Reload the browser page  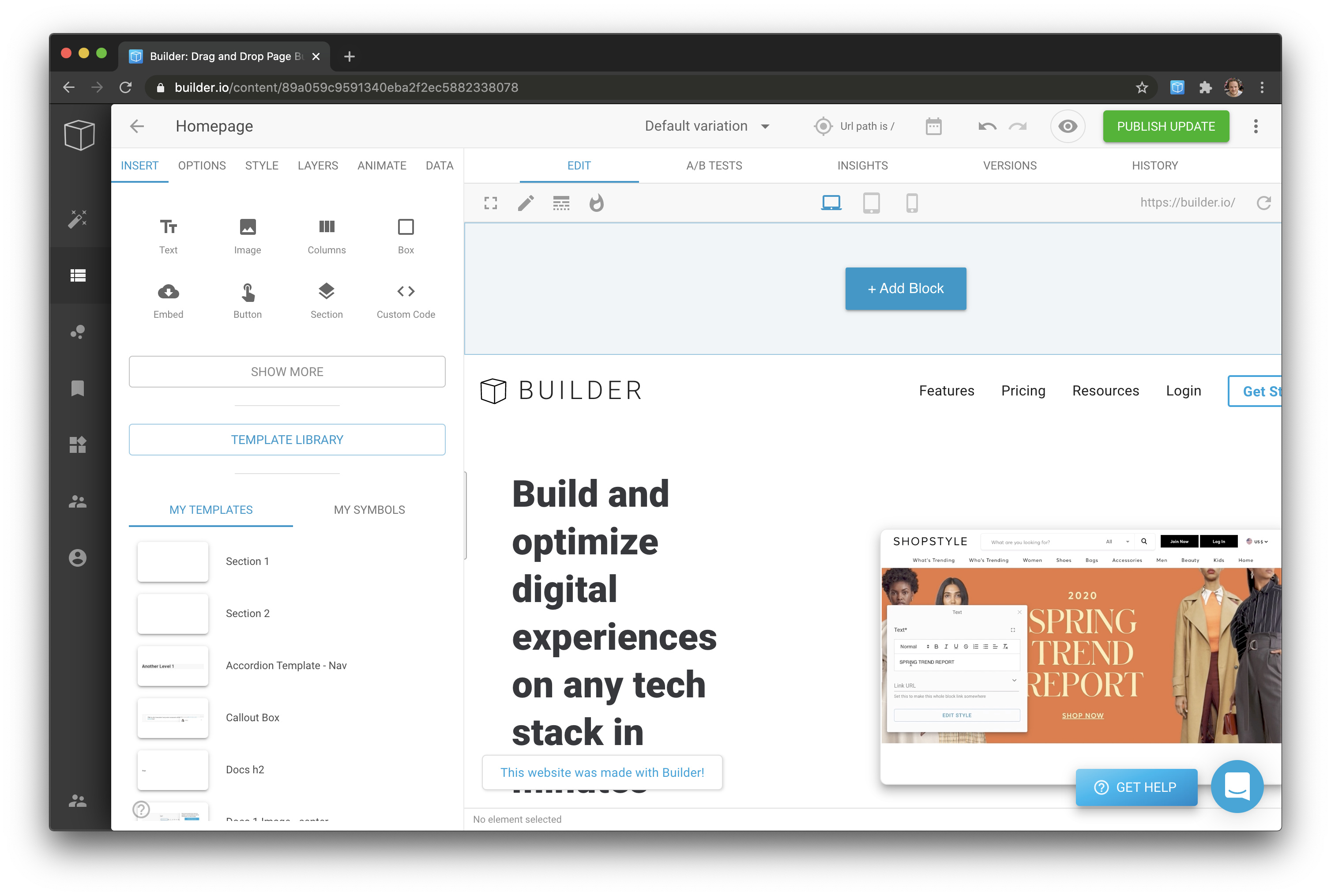click(x=126, y=87)
